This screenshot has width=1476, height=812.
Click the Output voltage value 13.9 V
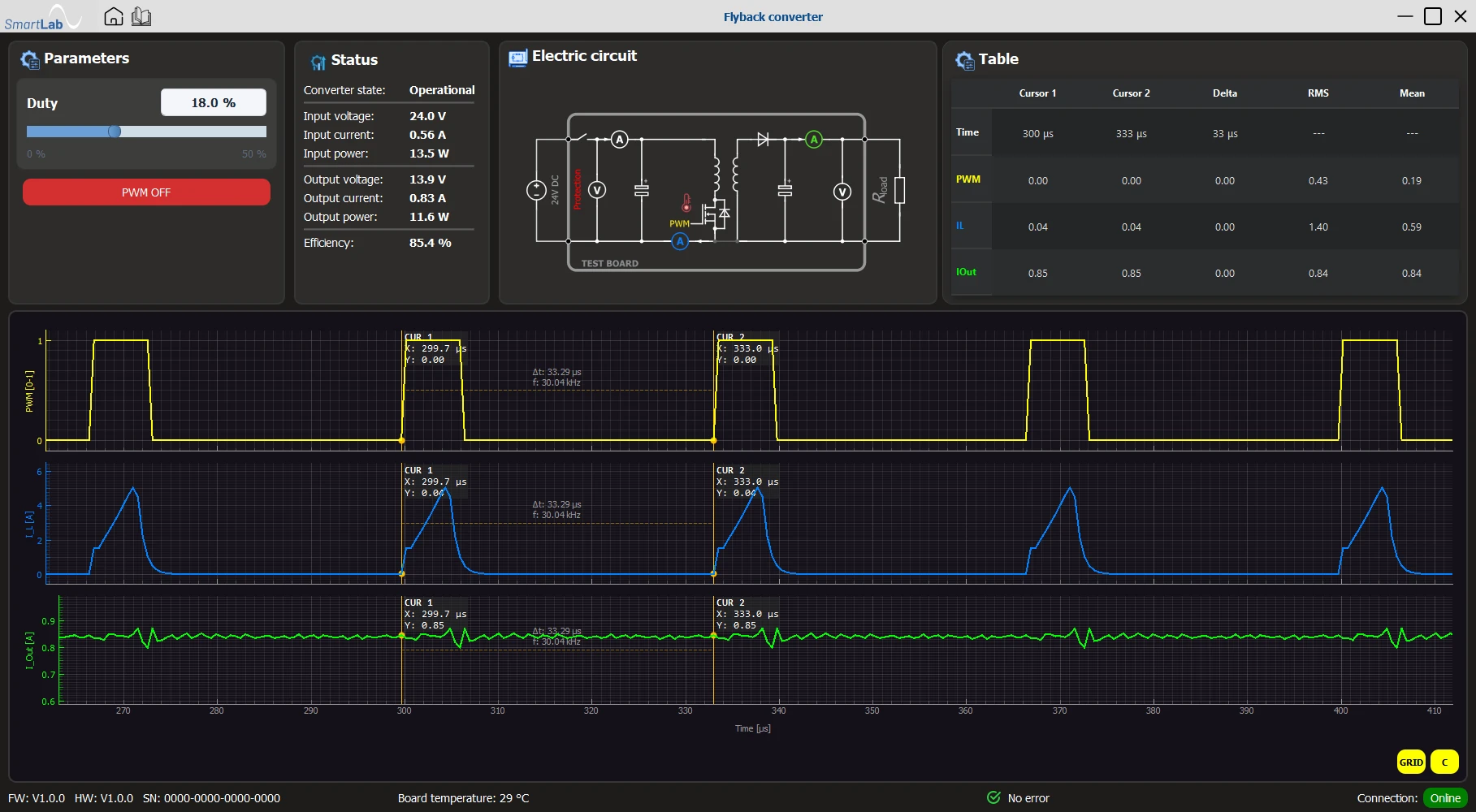click(x=427, y=179)
